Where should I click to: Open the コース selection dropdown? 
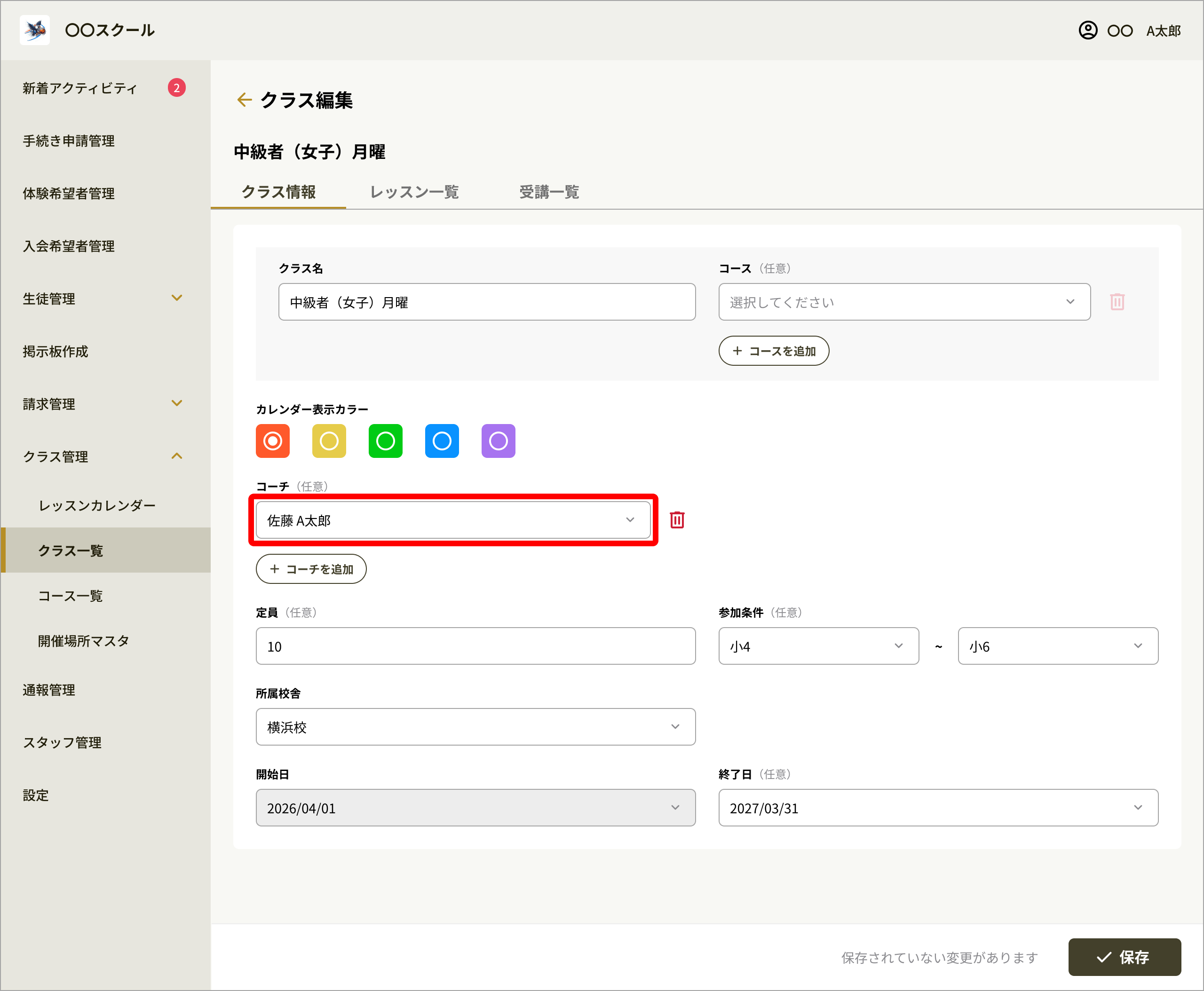pos(904,302)
